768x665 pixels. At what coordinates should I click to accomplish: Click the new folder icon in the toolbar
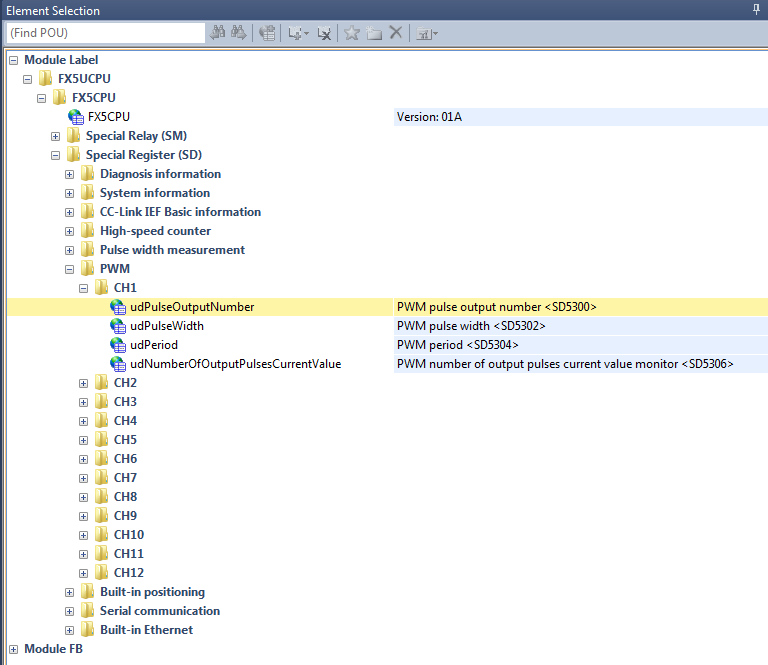(x=374, y=33)
